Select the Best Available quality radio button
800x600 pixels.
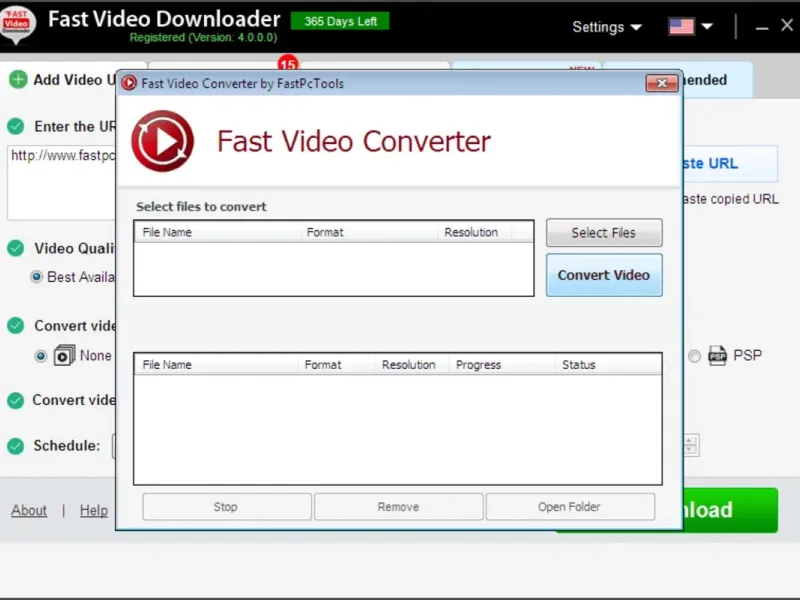tap(36, 277)
